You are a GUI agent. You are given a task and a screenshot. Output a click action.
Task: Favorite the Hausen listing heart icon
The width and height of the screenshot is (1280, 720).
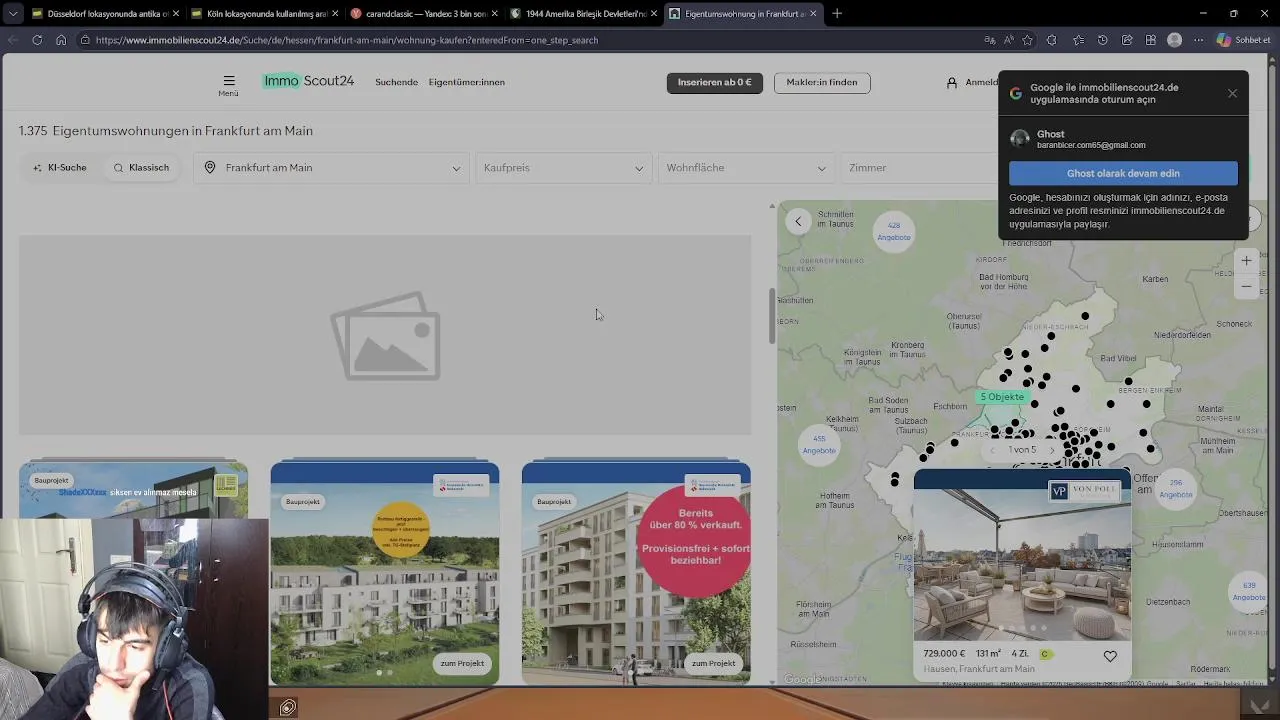1110,656
